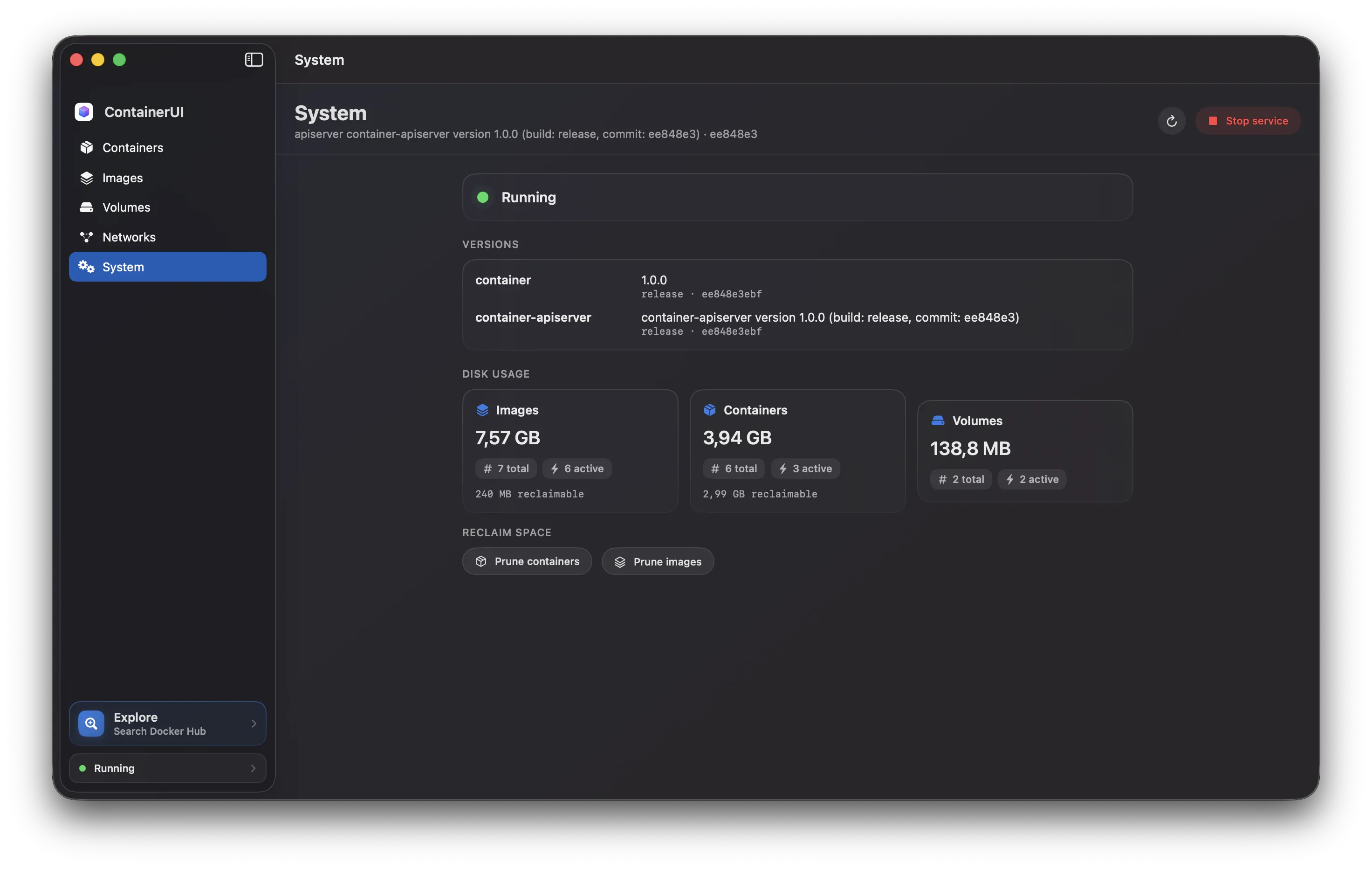Select the System sidebar item
Image resolution: width=1372 pixels, height=869 pixels.
167,267
